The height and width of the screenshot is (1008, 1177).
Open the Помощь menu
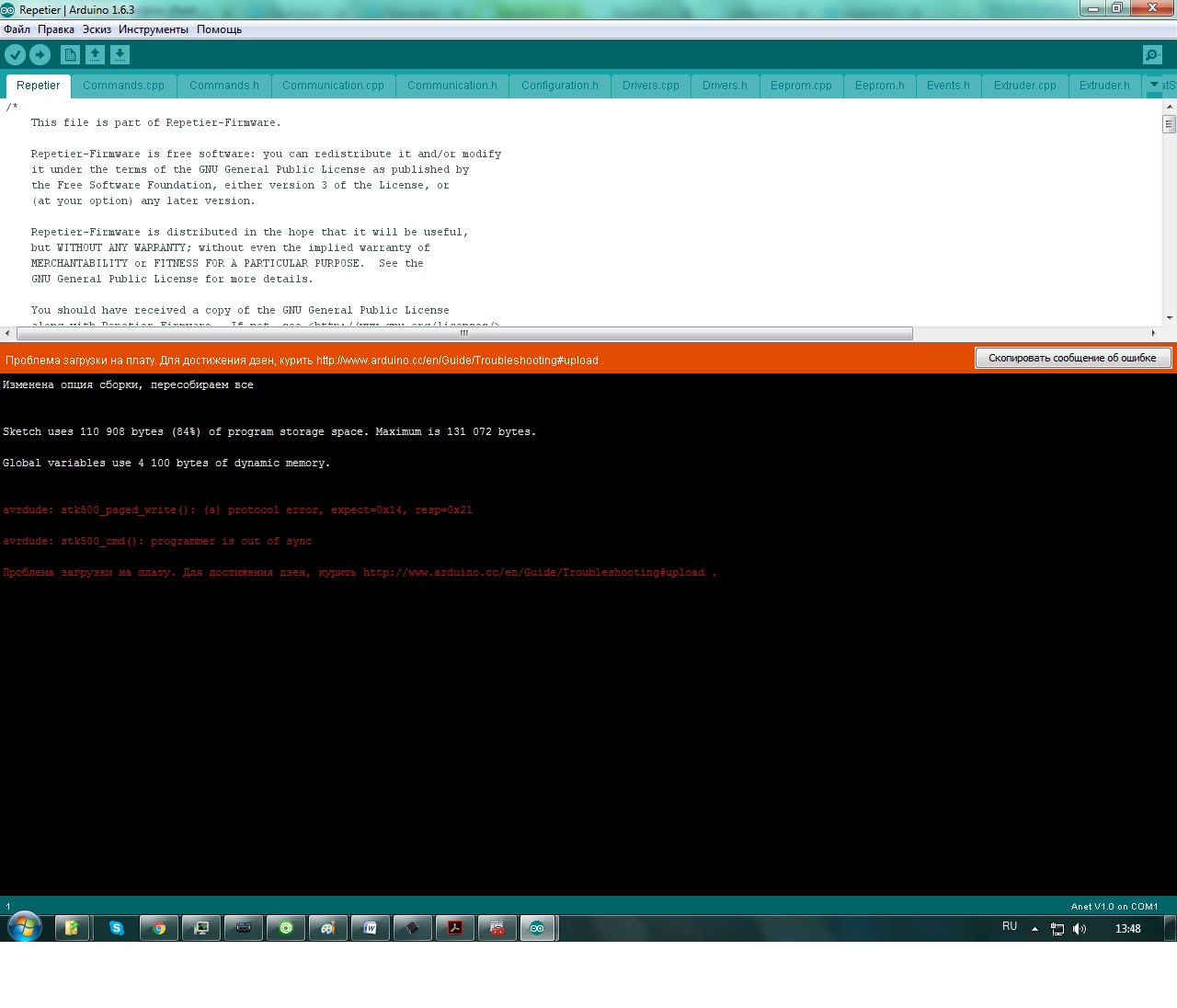(219, 29)
